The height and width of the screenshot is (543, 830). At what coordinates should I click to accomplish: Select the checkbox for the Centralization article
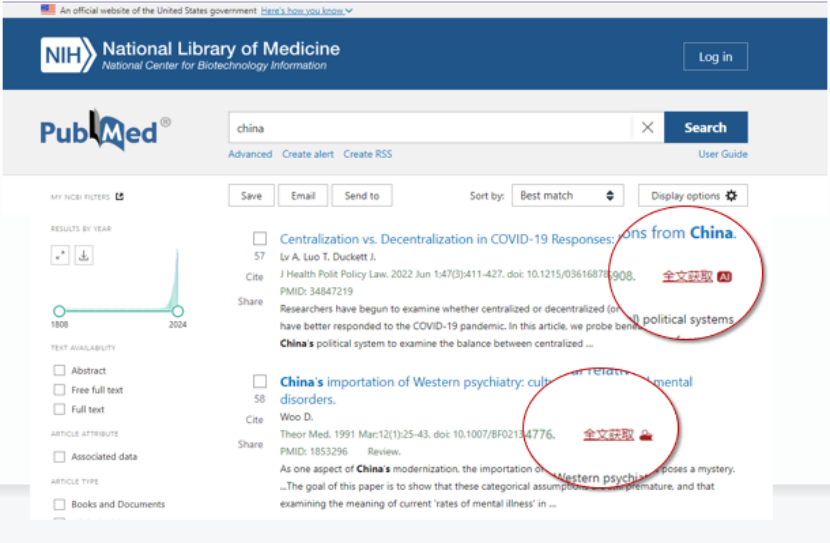[x=260, y=239]
